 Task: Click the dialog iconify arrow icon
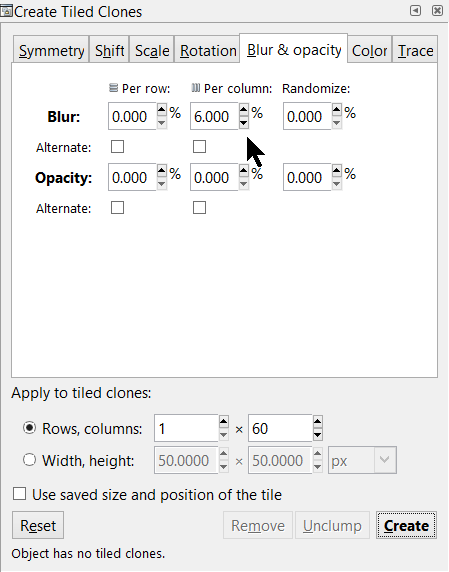pos(415,11)
